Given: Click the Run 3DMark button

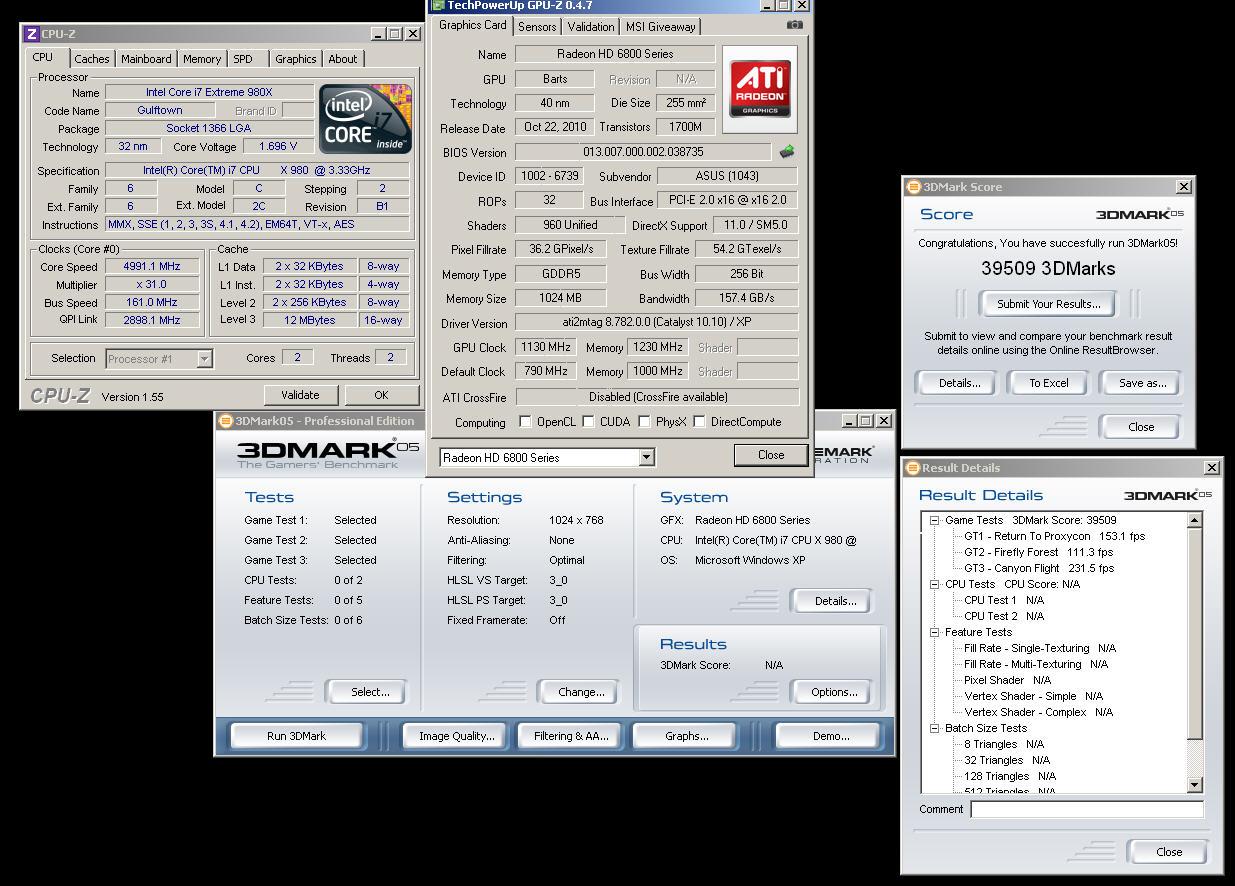Looking at the screenshot, I should 296,736.
